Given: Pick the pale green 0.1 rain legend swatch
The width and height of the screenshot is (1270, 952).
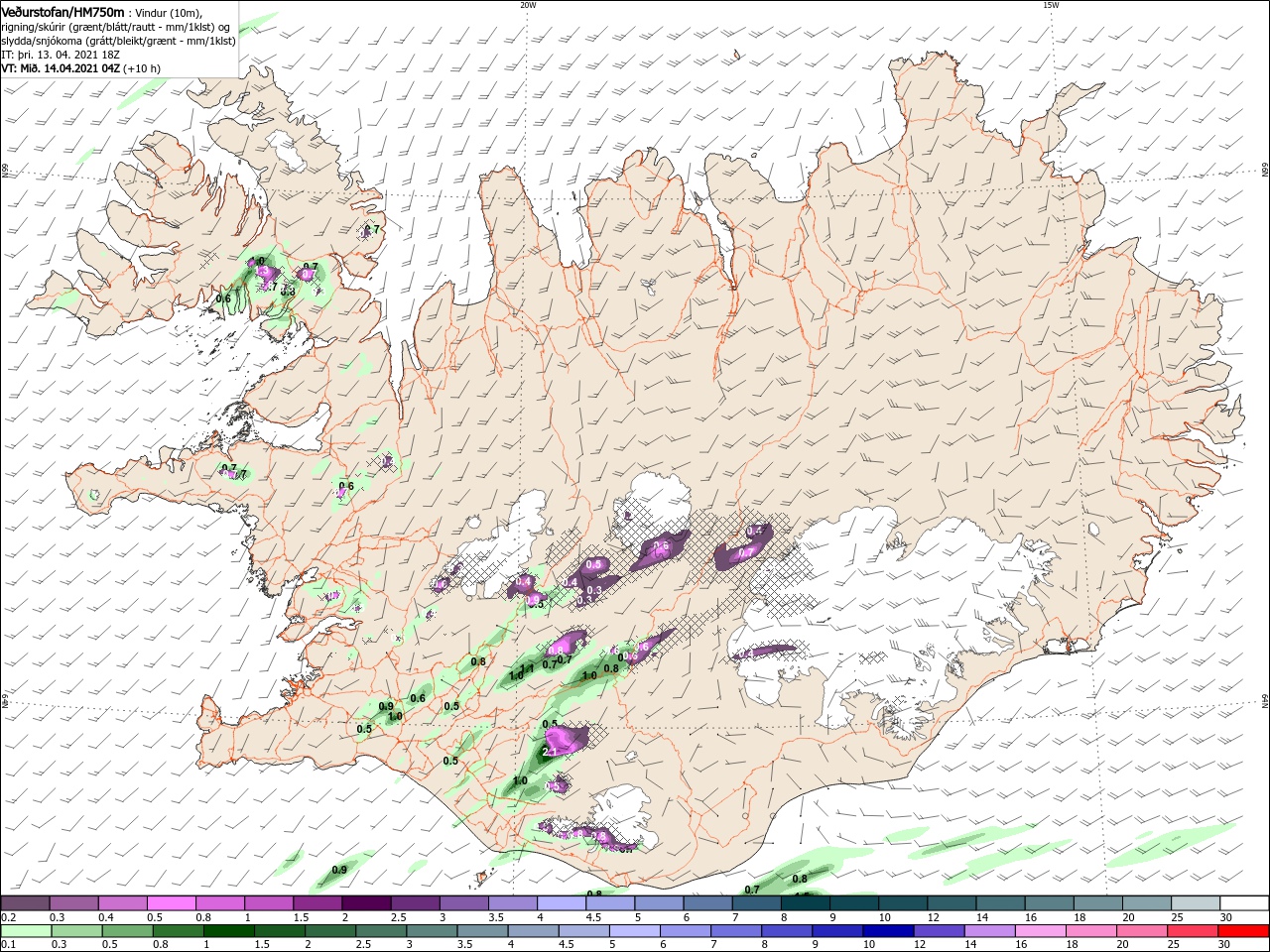Looking at the screenshot, I should pyautogui.click(x=26, y=931).
